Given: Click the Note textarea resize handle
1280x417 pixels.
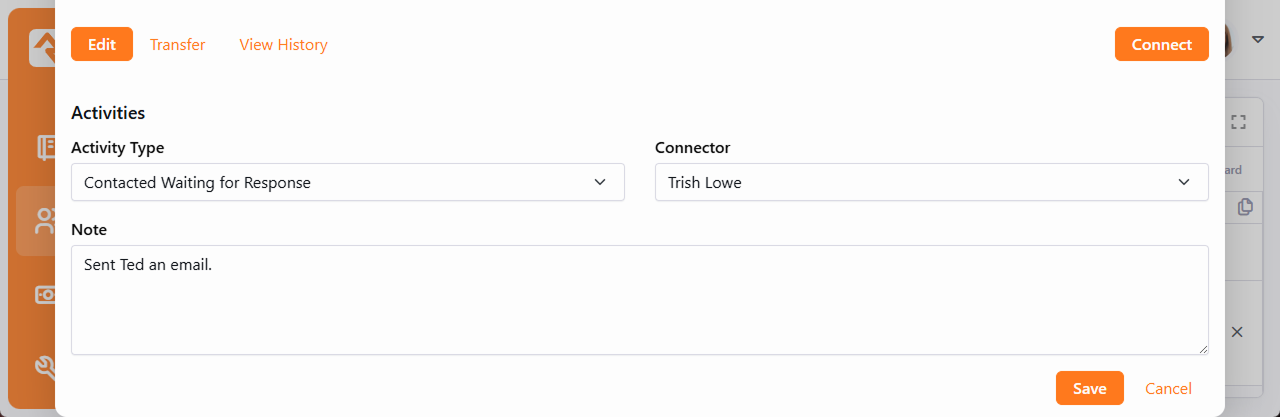Looking at the screenshot, I should coord(1203,349).
